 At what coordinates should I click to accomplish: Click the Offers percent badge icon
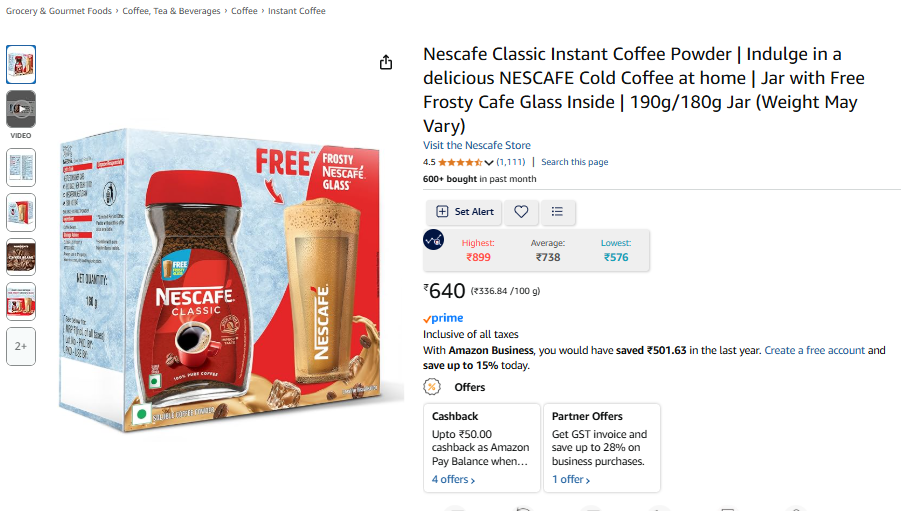pyautogui.click(x=432, y=387)
